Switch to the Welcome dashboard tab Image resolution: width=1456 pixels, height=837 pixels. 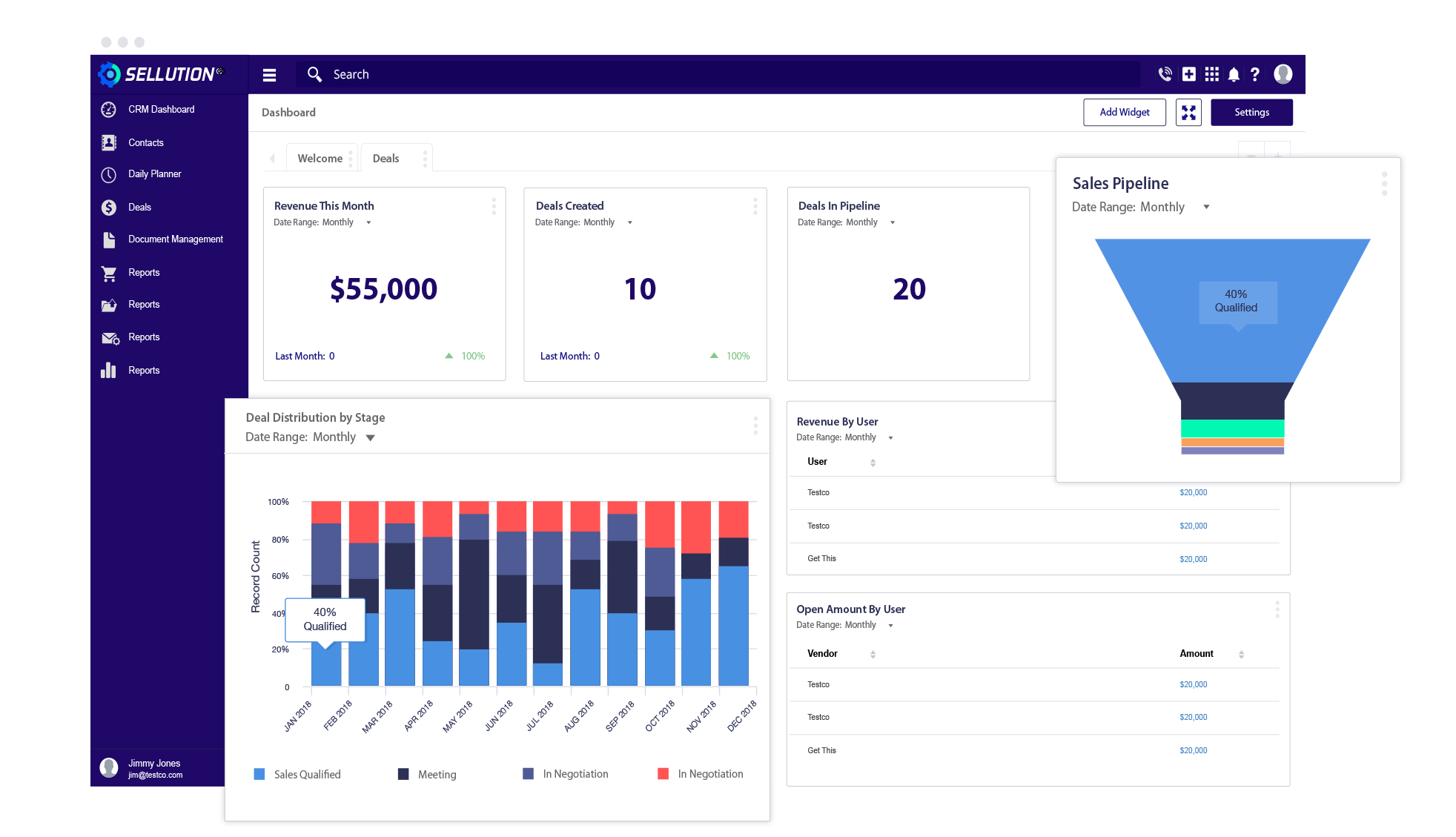(318, 158)
